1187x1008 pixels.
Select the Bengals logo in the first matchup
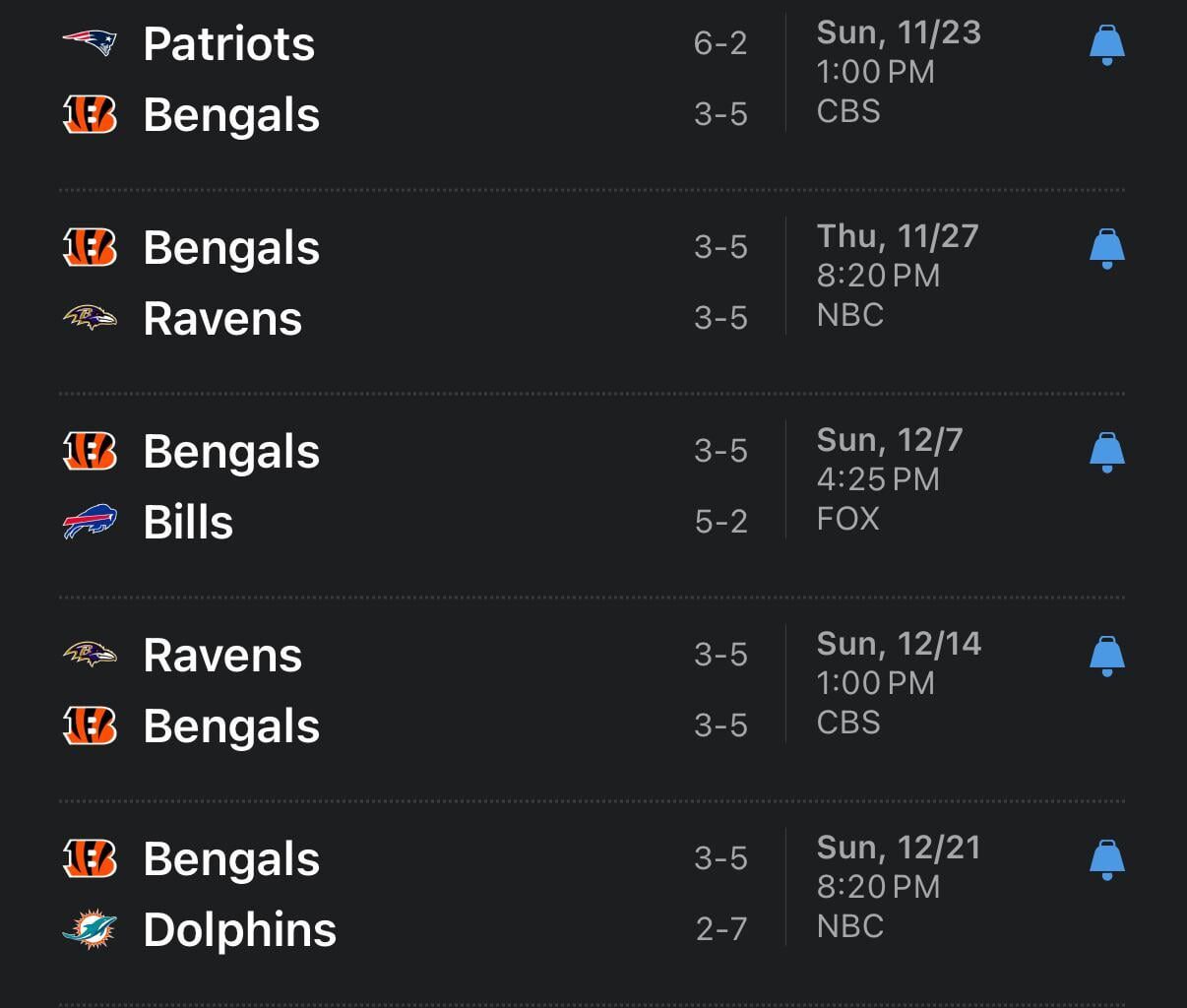click(90, 114)
